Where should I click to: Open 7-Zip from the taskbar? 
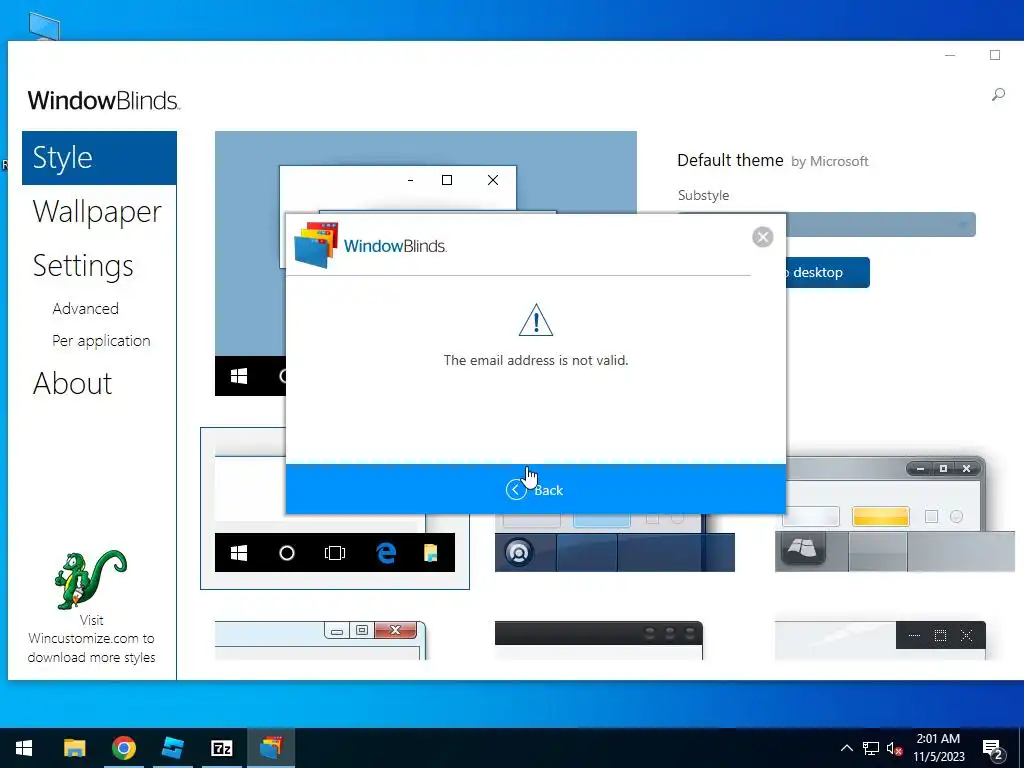221,748
